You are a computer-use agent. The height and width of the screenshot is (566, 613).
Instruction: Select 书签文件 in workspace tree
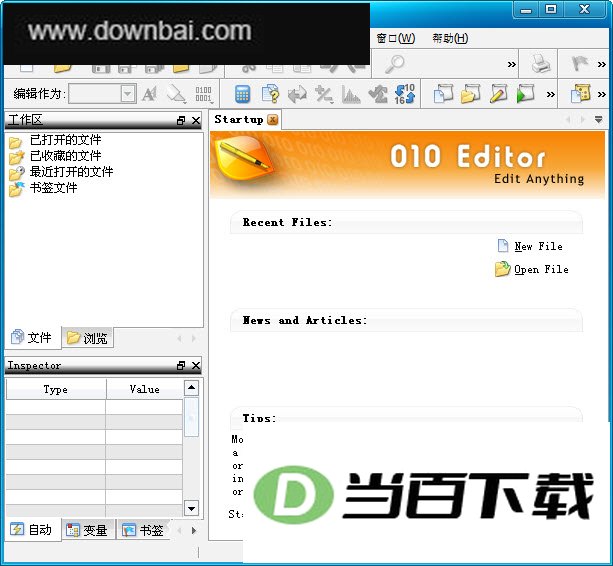tap(54, 188)
